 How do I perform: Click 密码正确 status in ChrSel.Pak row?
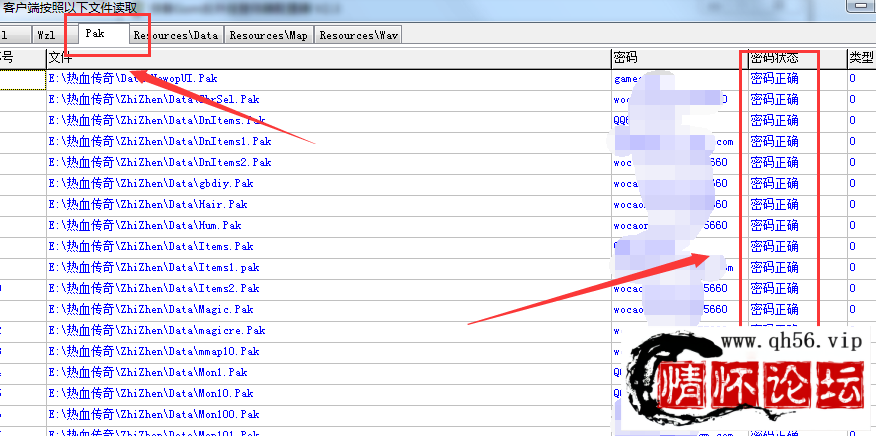pyautogui.click(x=774, y=99)
